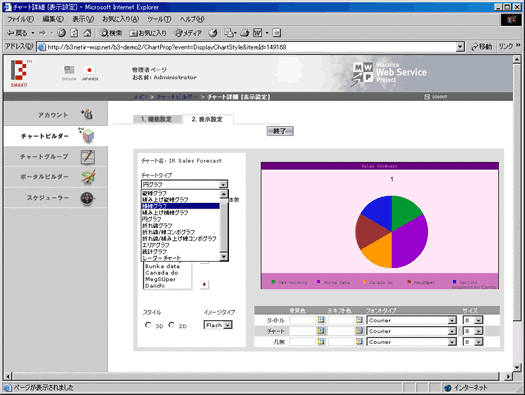Screen dimensions: 525x395
Task: Open the title row background color picker icon
Action: 321,320
